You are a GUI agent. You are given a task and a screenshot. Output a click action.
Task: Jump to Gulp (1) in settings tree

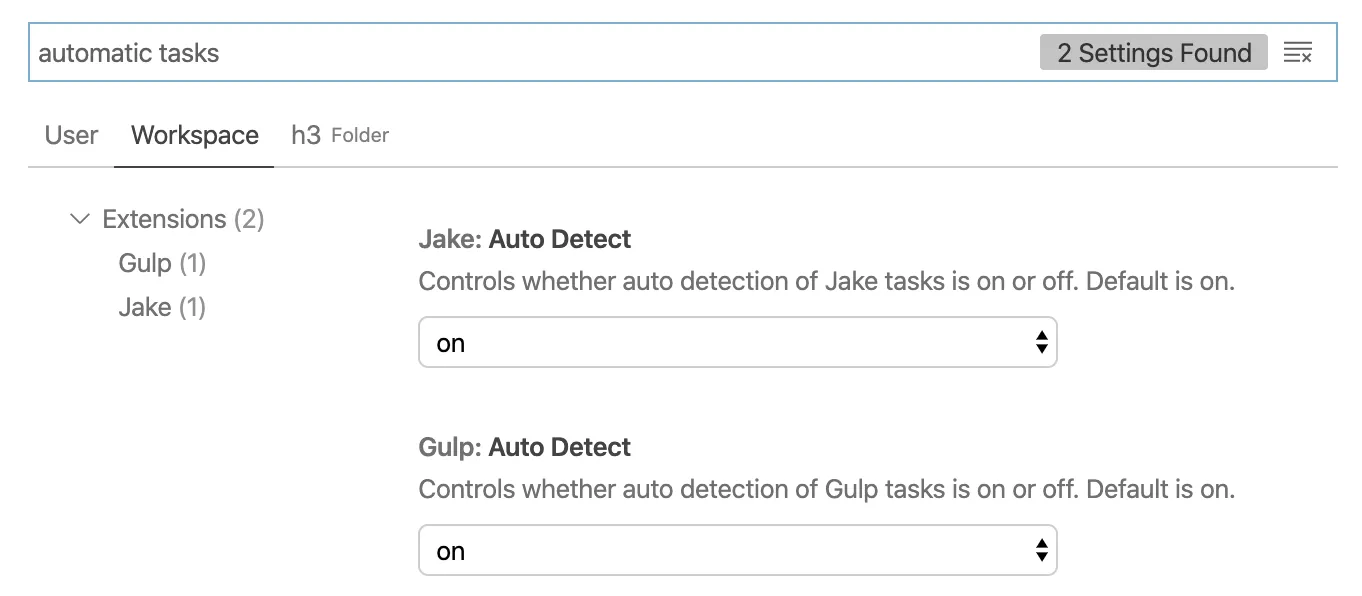tap(162, 263)
